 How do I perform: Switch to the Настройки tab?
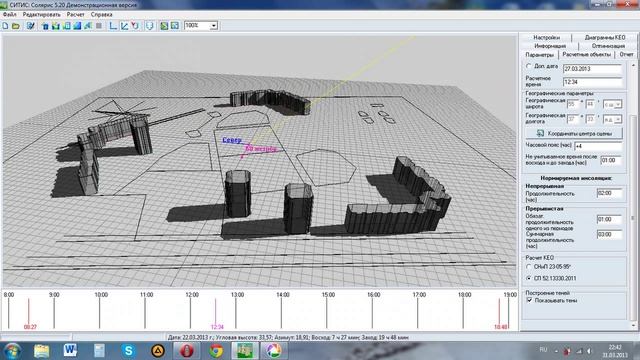(547, 37)
